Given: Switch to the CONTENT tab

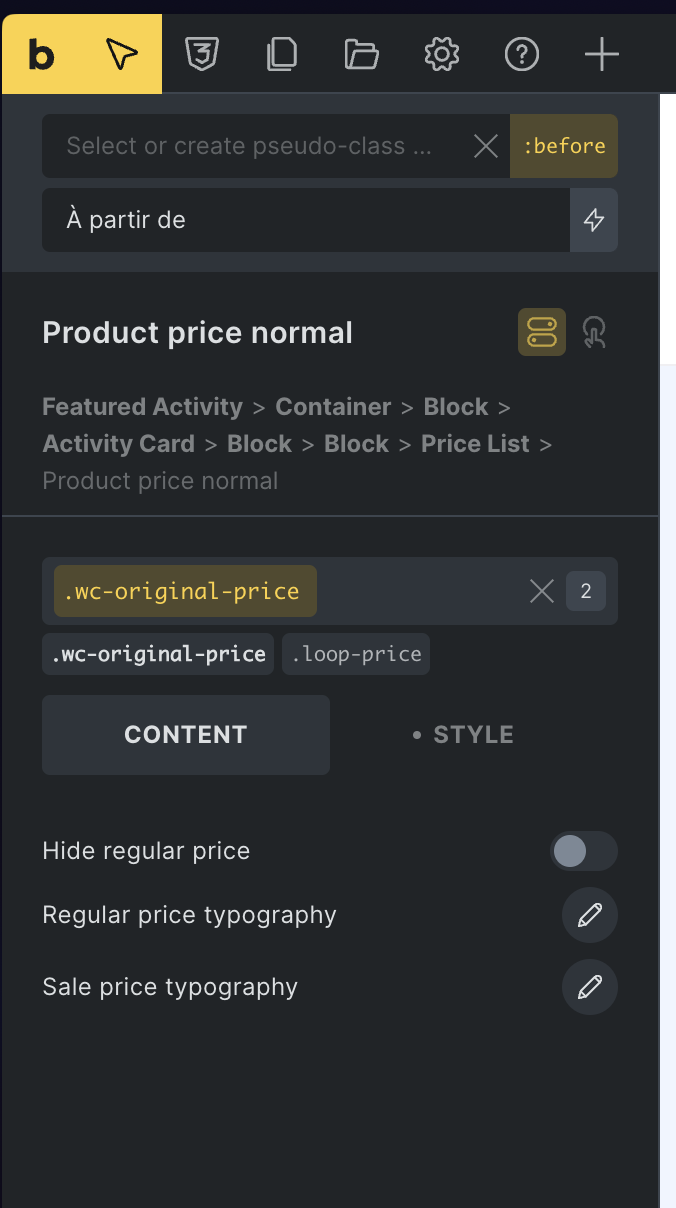Looking at the screenshot, I should click(186, 735).
